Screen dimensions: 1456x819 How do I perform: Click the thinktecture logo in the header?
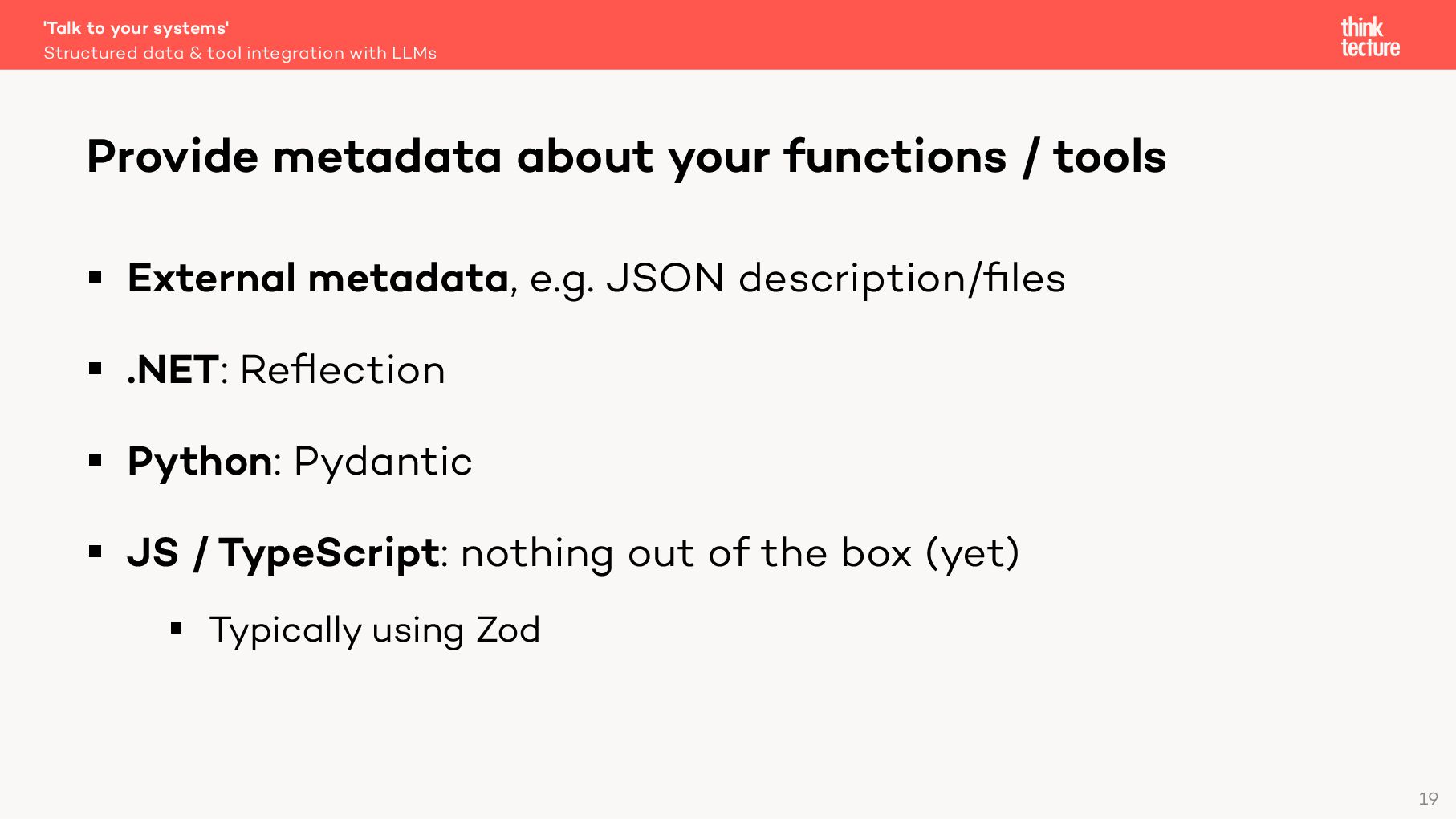coord(1369,37)
